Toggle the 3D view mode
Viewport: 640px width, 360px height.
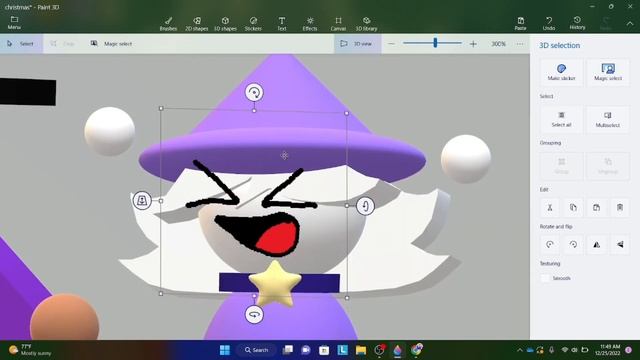(357, 43)
